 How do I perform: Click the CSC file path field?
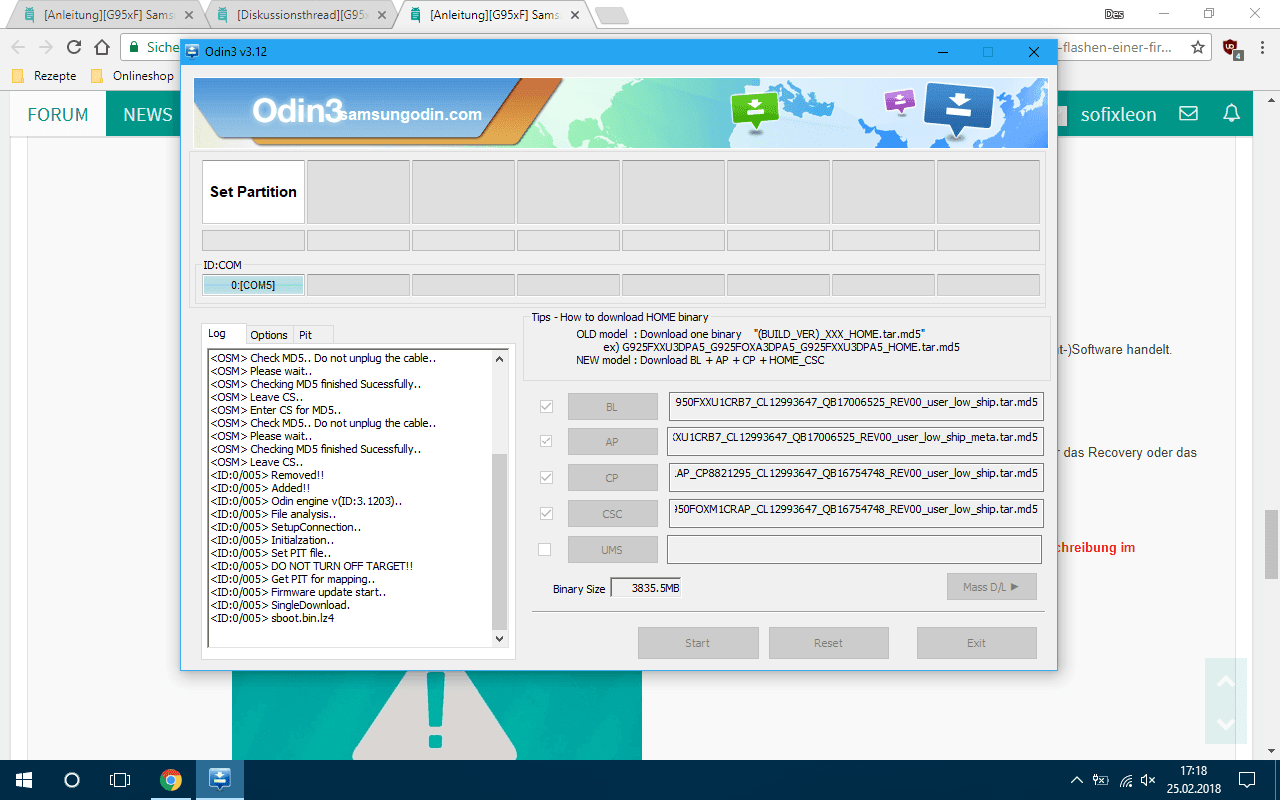(x=856, y=513)
